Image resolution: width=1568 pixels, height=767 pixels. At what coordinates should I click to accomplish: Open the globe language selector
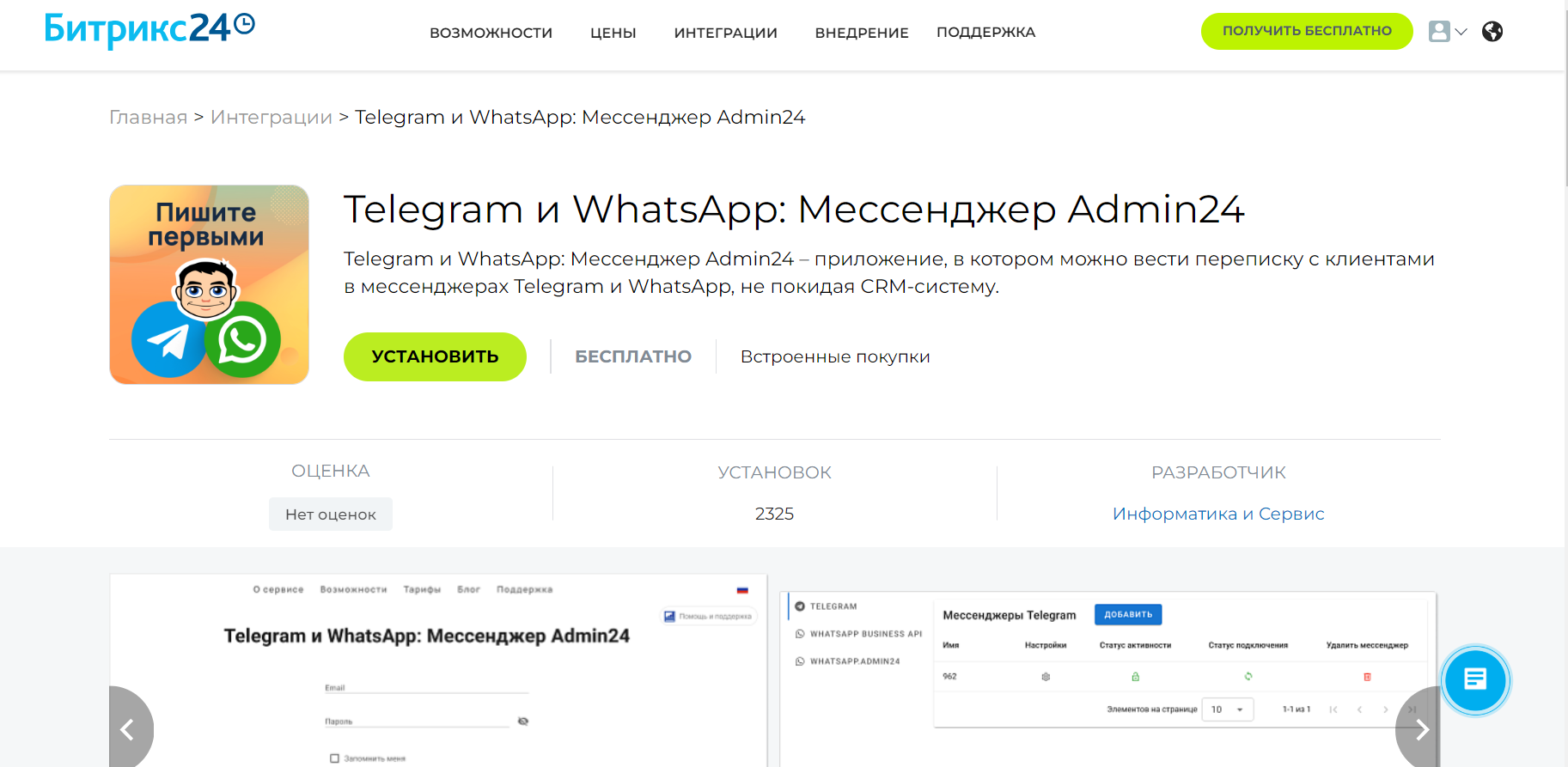(x=1492, y=32)
